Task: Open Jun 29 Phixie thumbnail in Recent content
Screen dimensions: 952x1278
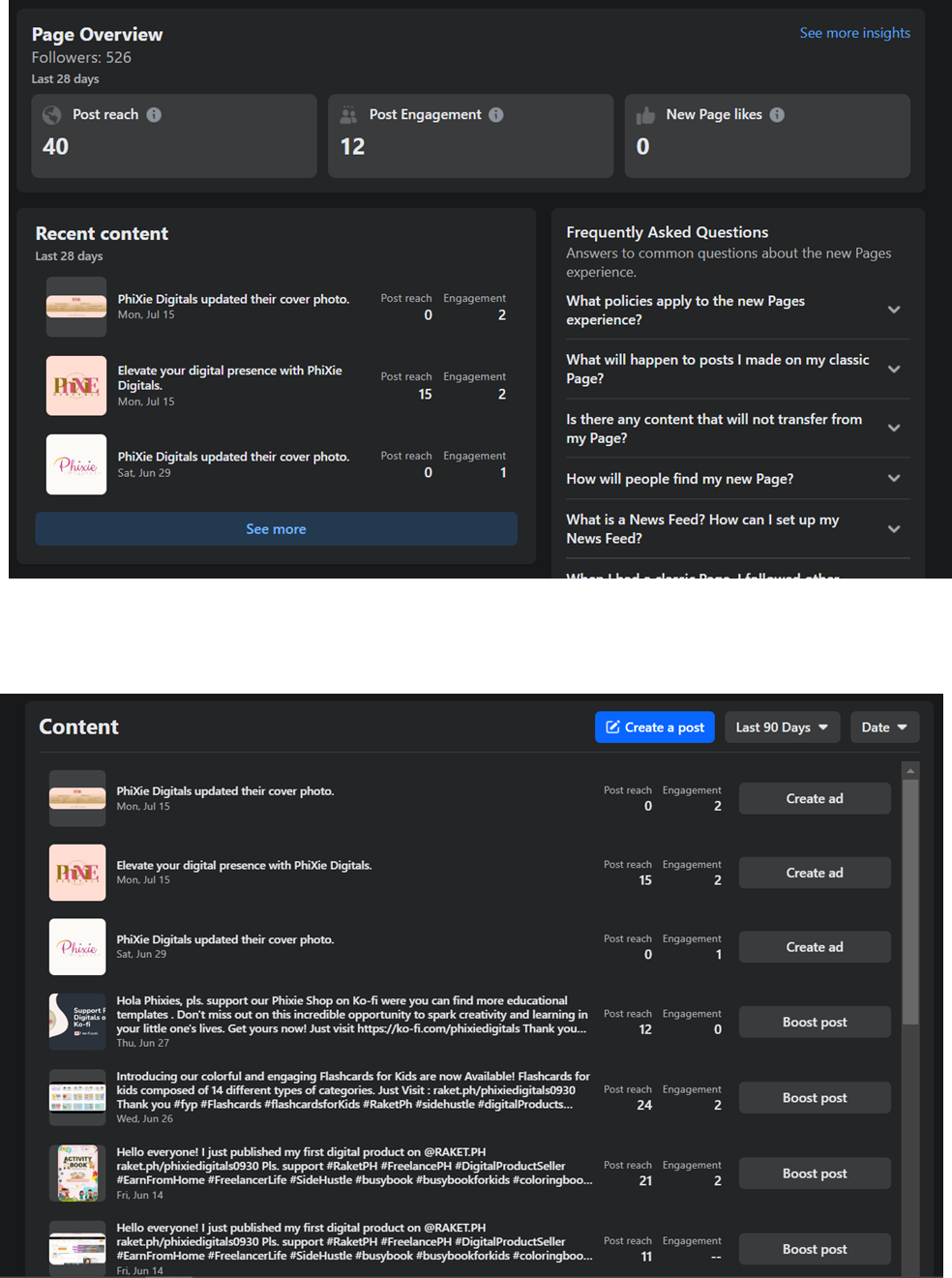Action: (x=76, y=464)
